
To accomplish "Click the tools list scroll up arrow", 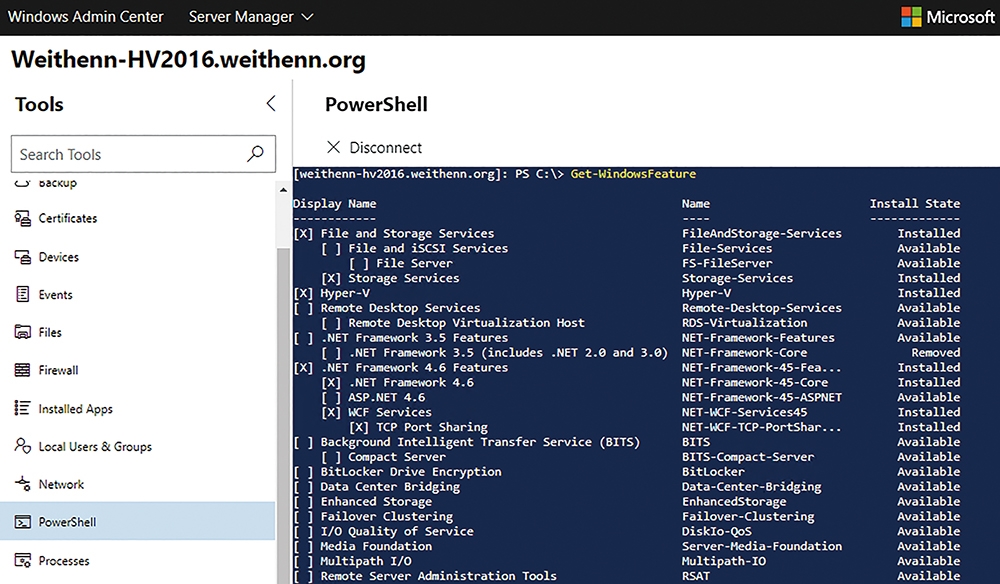I will 283,191.
